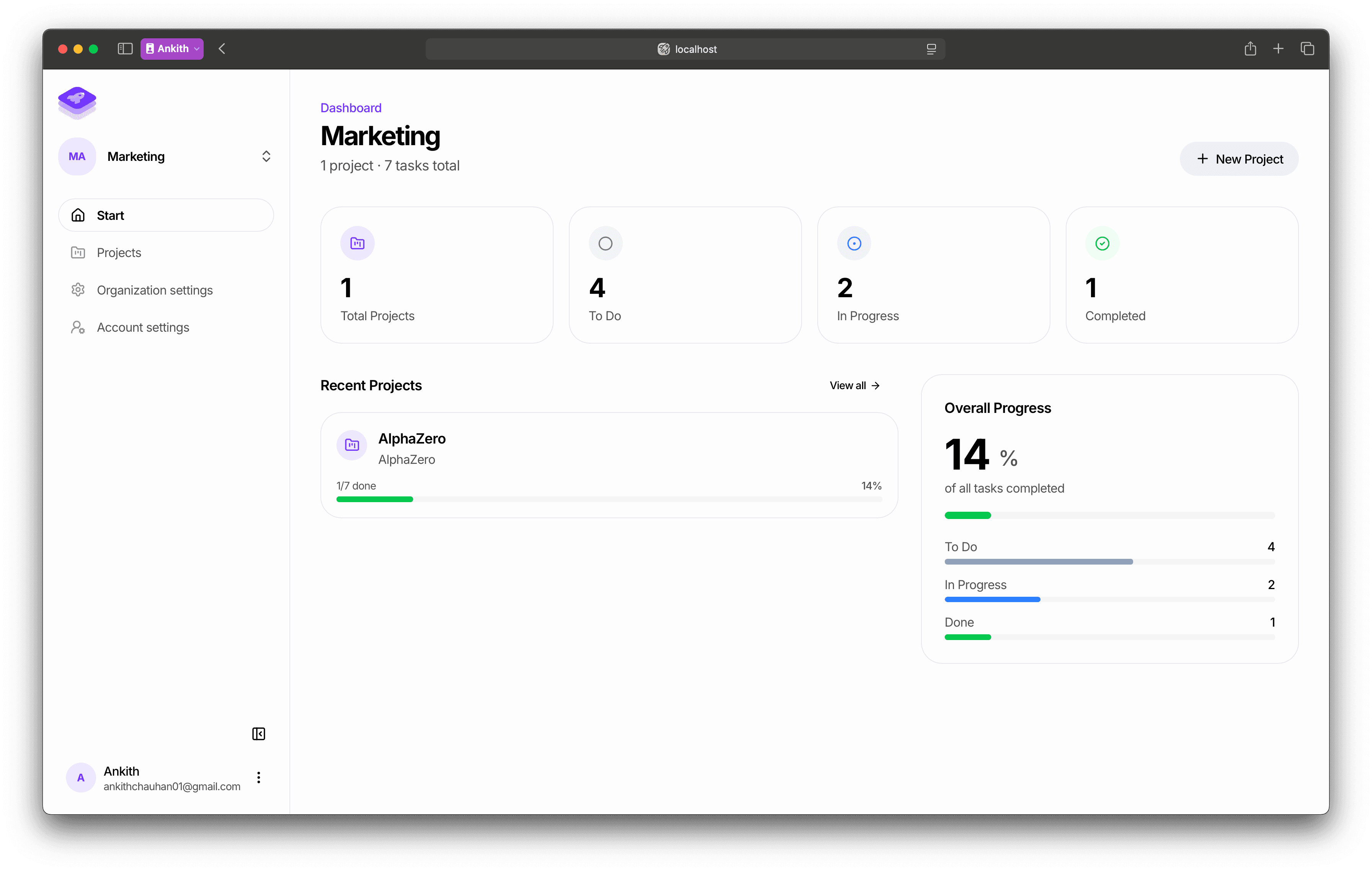Open a new browser tab

click(1278, 49)
